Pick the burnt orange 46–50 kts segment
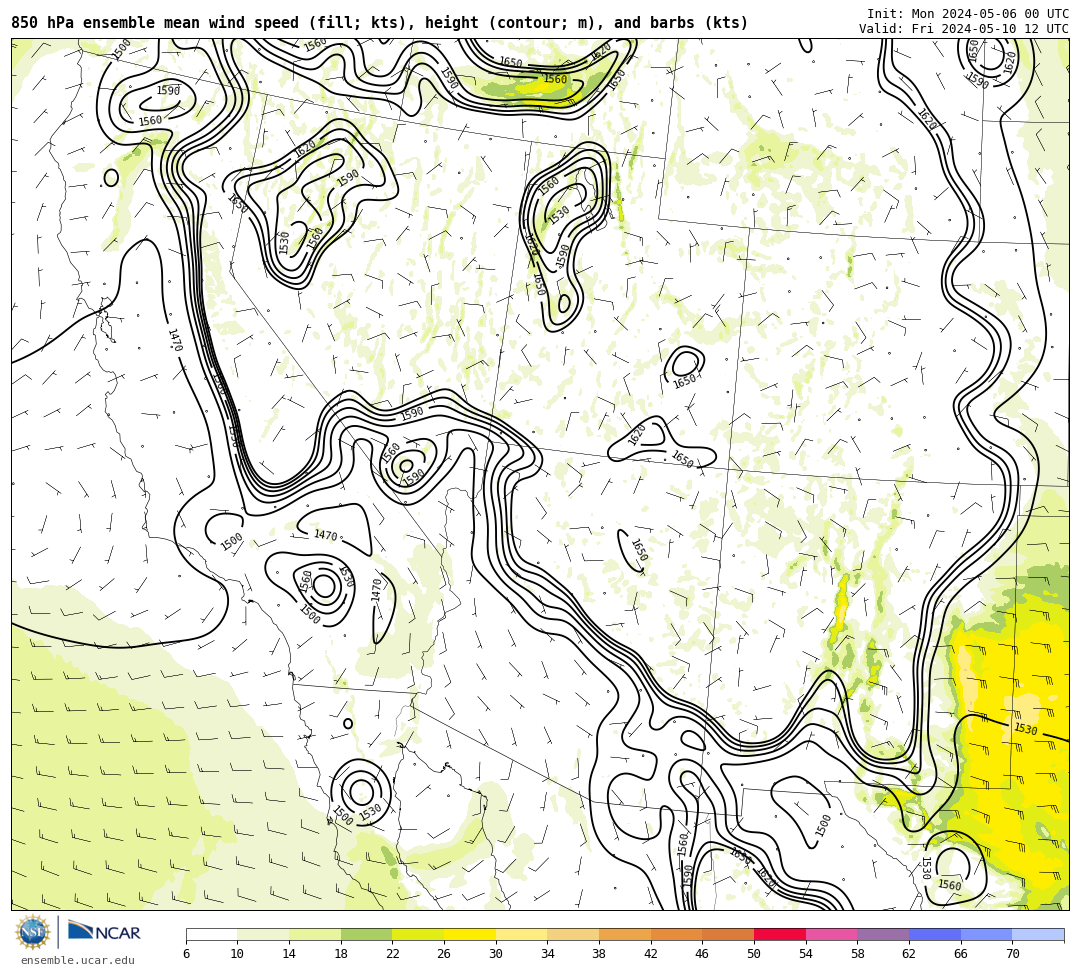The height and width of the screenshot is (973, 1080). (728, 934)
